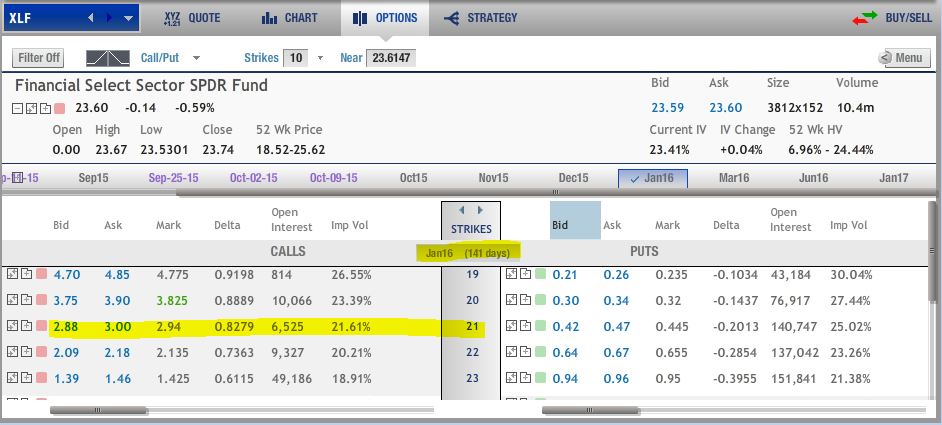Open the STRATEGY tab
The image size is (942, 425).
point(481,18)
